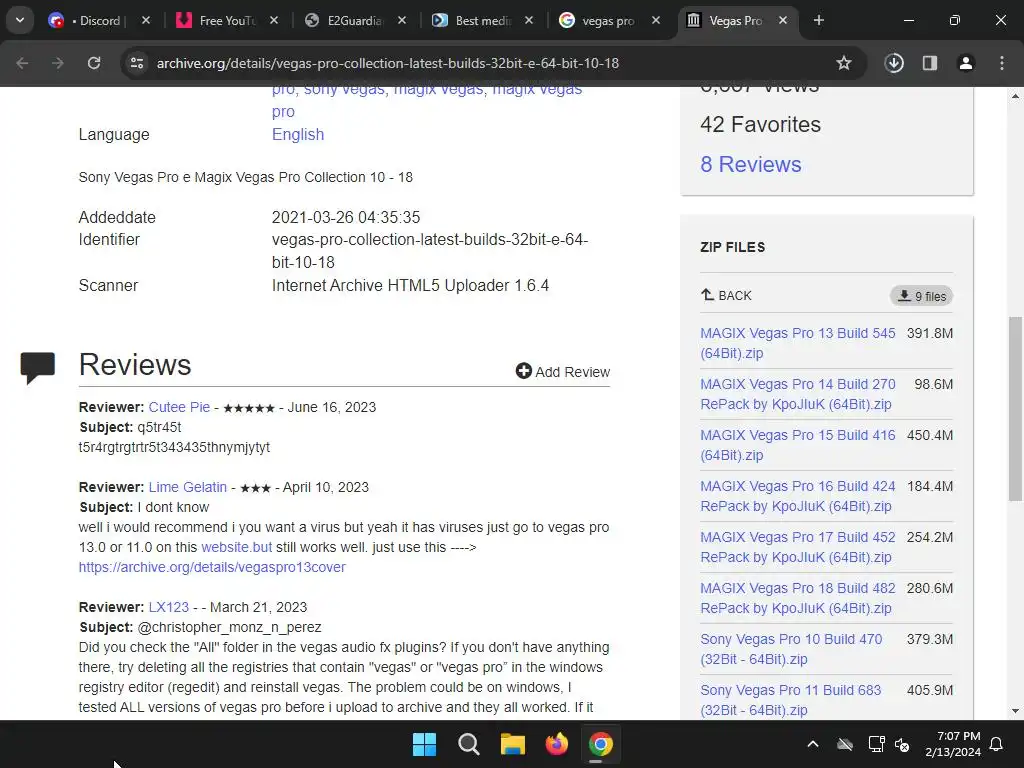The image size is (1024, 768).
Task: Download all 9 files button
Action: coord(921,296)
